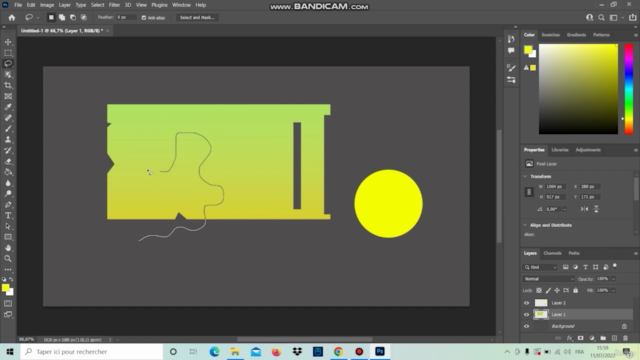This screenshot has width=640, height=360.
Task: Select the Hand tool
Action: pyautogui.click(x=8, y=248)
